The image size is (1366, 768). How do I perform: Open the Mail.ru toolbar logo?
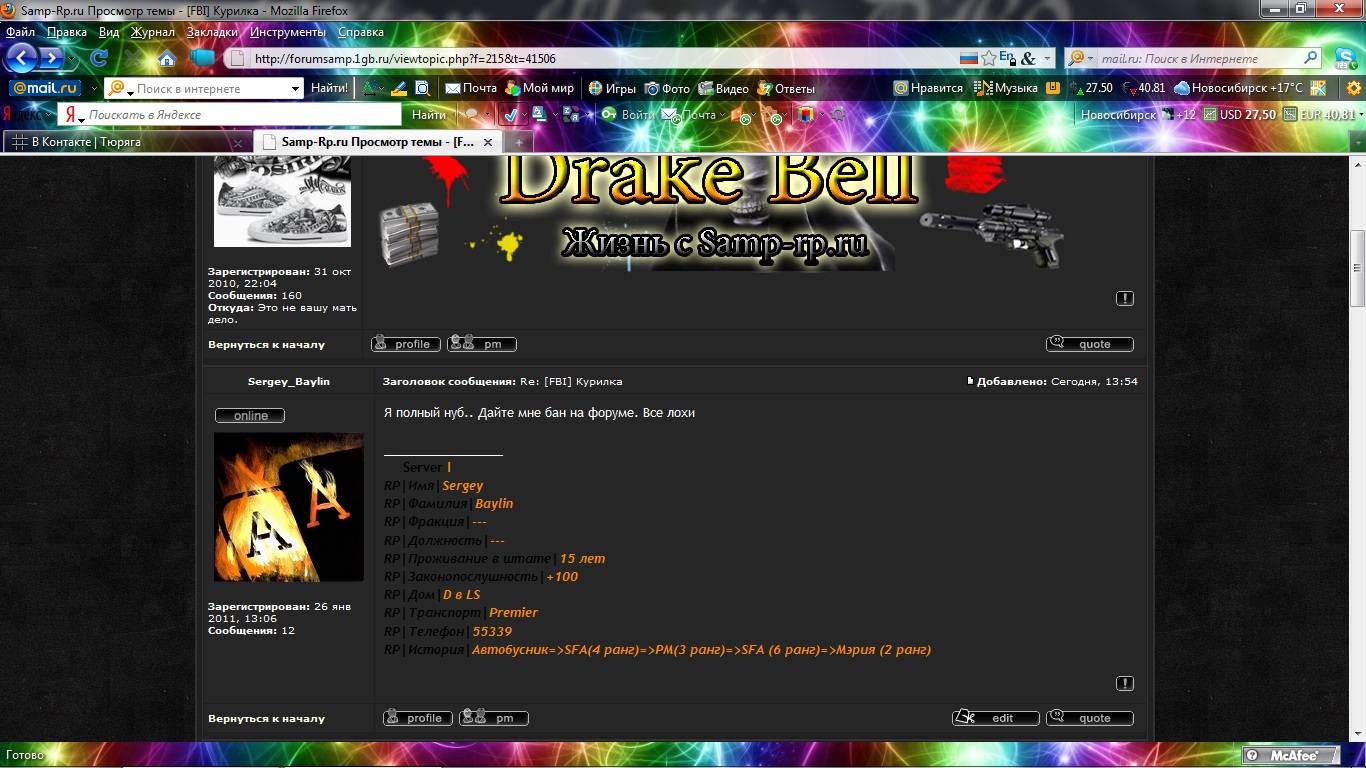(x=46, y=88)
